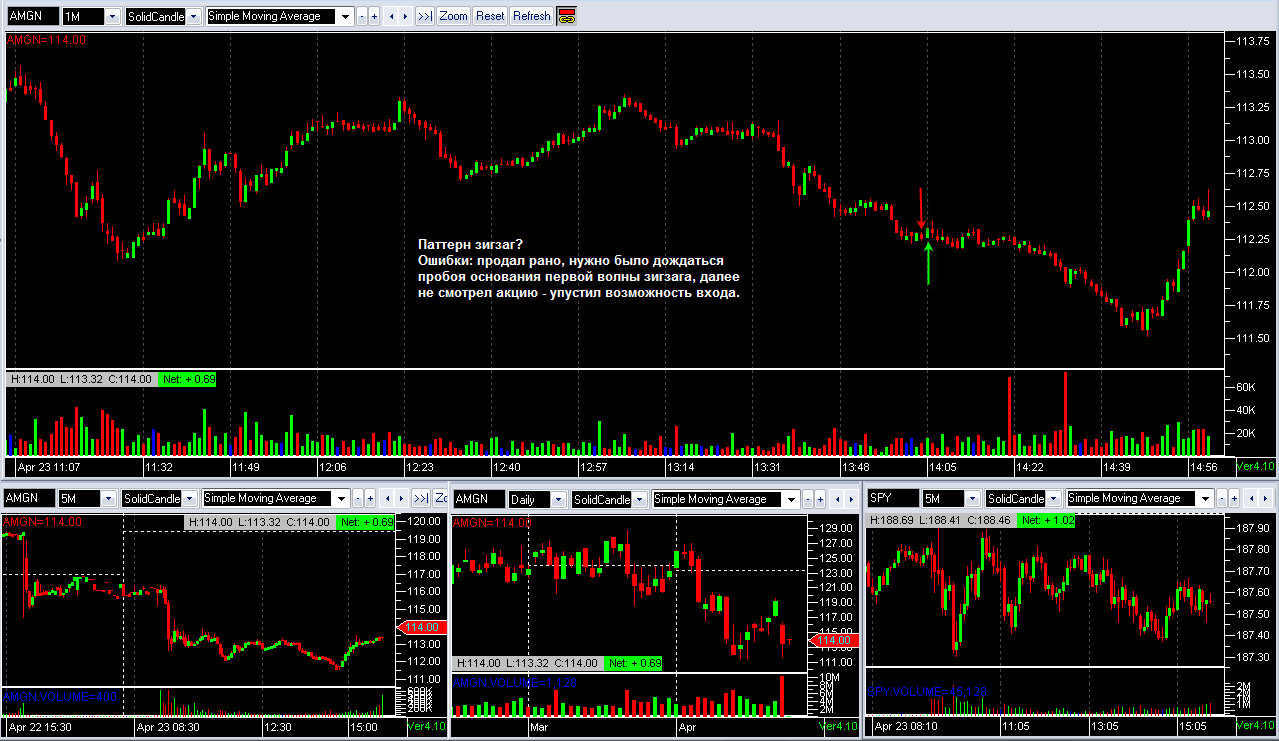
Task: Click the Zoom button in main chart toolbar
Action: tap(453, 16)
